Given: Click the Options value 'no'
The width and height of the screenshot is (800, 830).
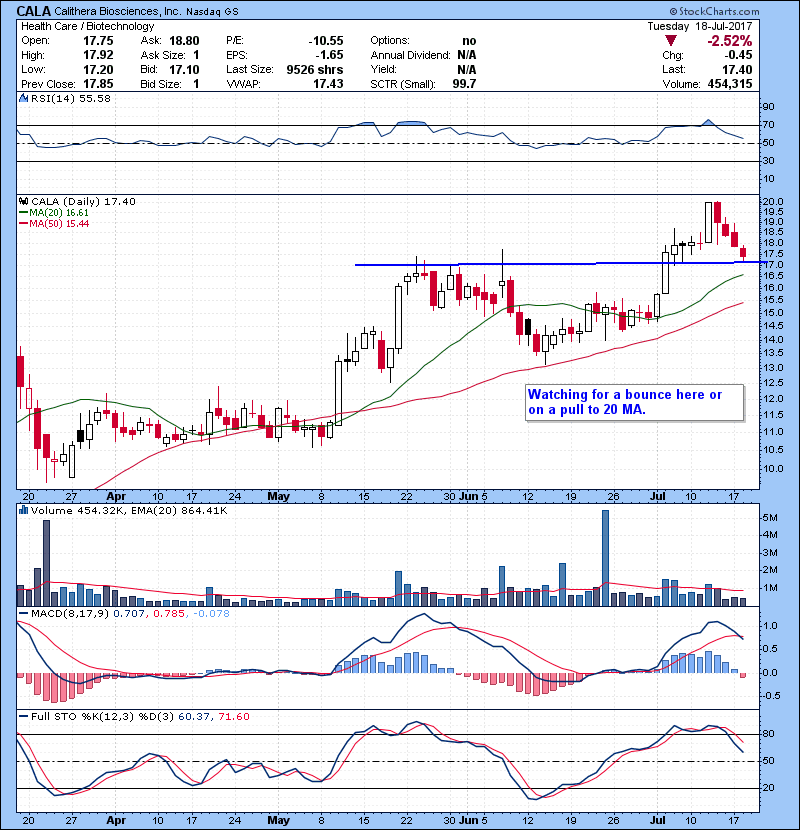Looking at the screenshot, I should pyautogui.click(x=469, y=41).
